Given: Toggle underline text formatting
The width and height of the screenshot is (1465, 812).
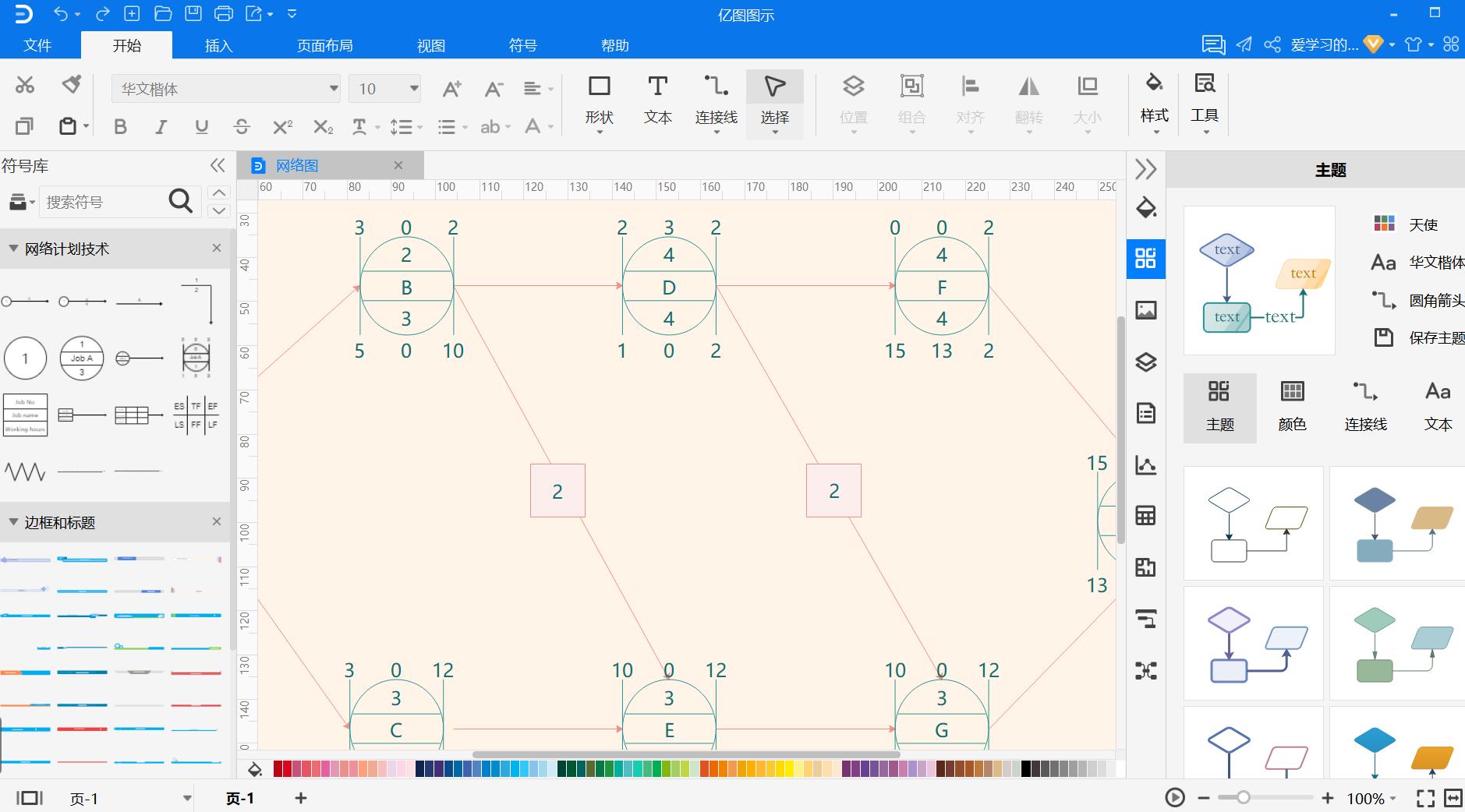Looking at the screenshot, I should pos(201,126).
